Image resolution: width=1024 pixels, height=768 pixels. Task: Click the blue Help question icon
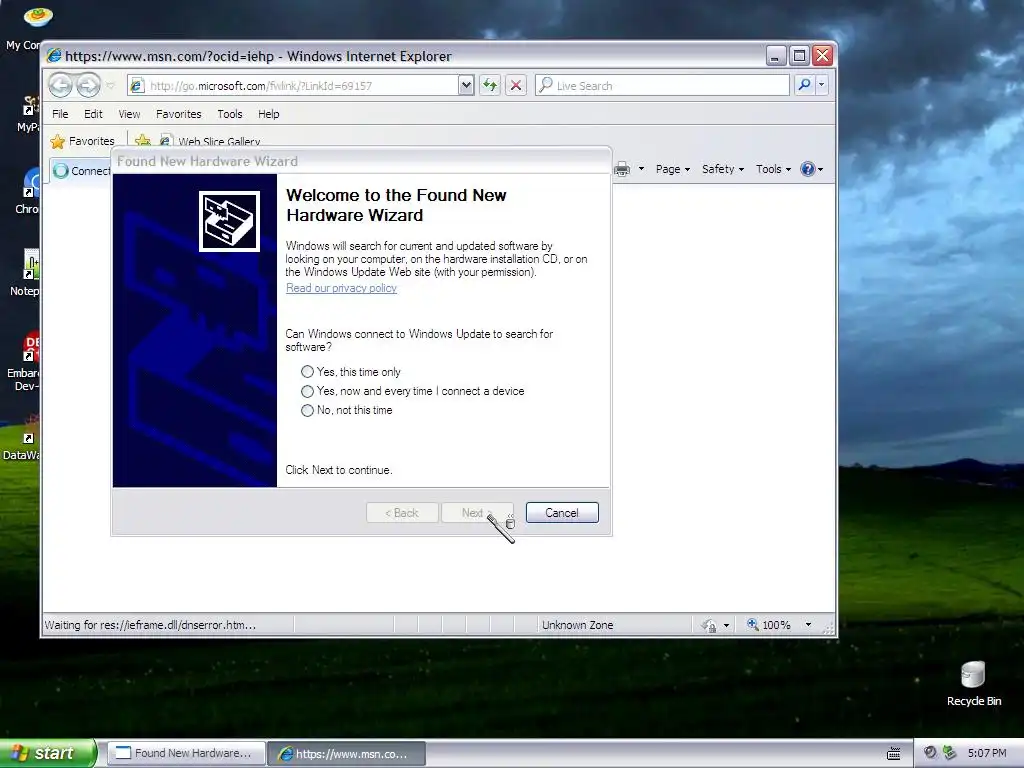click(x=808, y=169)
